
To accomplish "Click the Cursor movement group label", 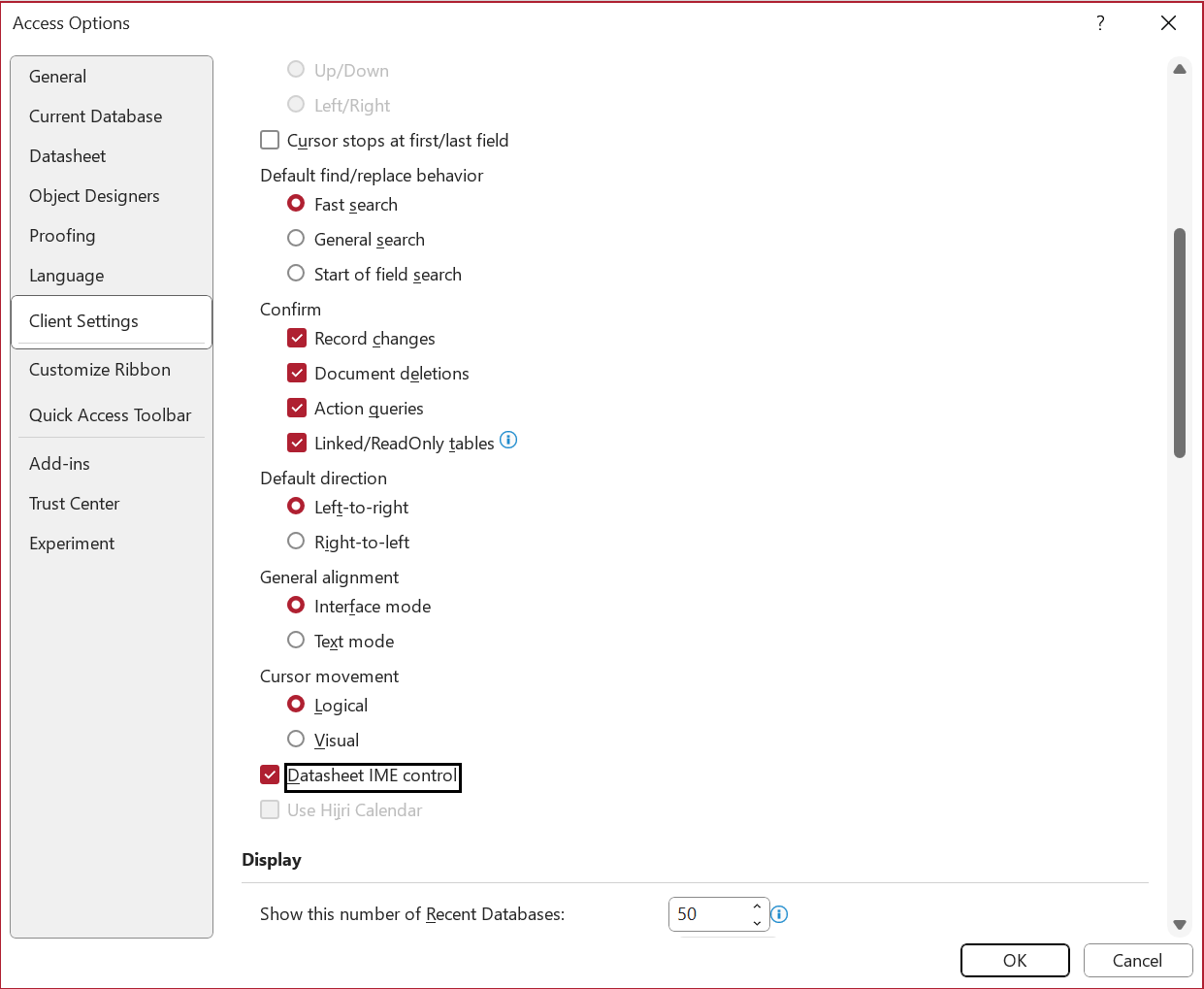I will (x=329, y=676).
